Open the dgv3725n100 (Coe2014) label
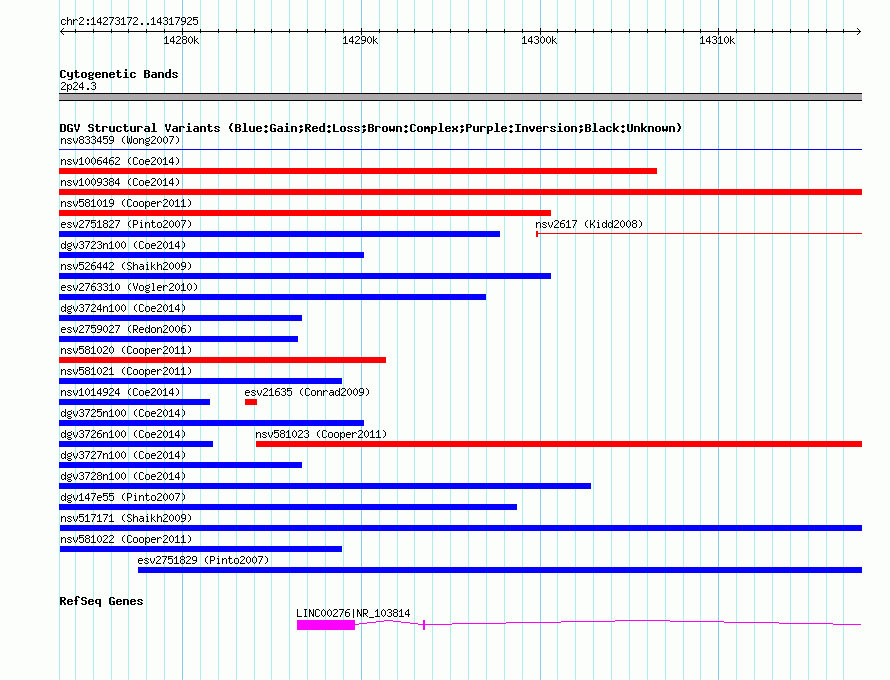 (123, 413)
